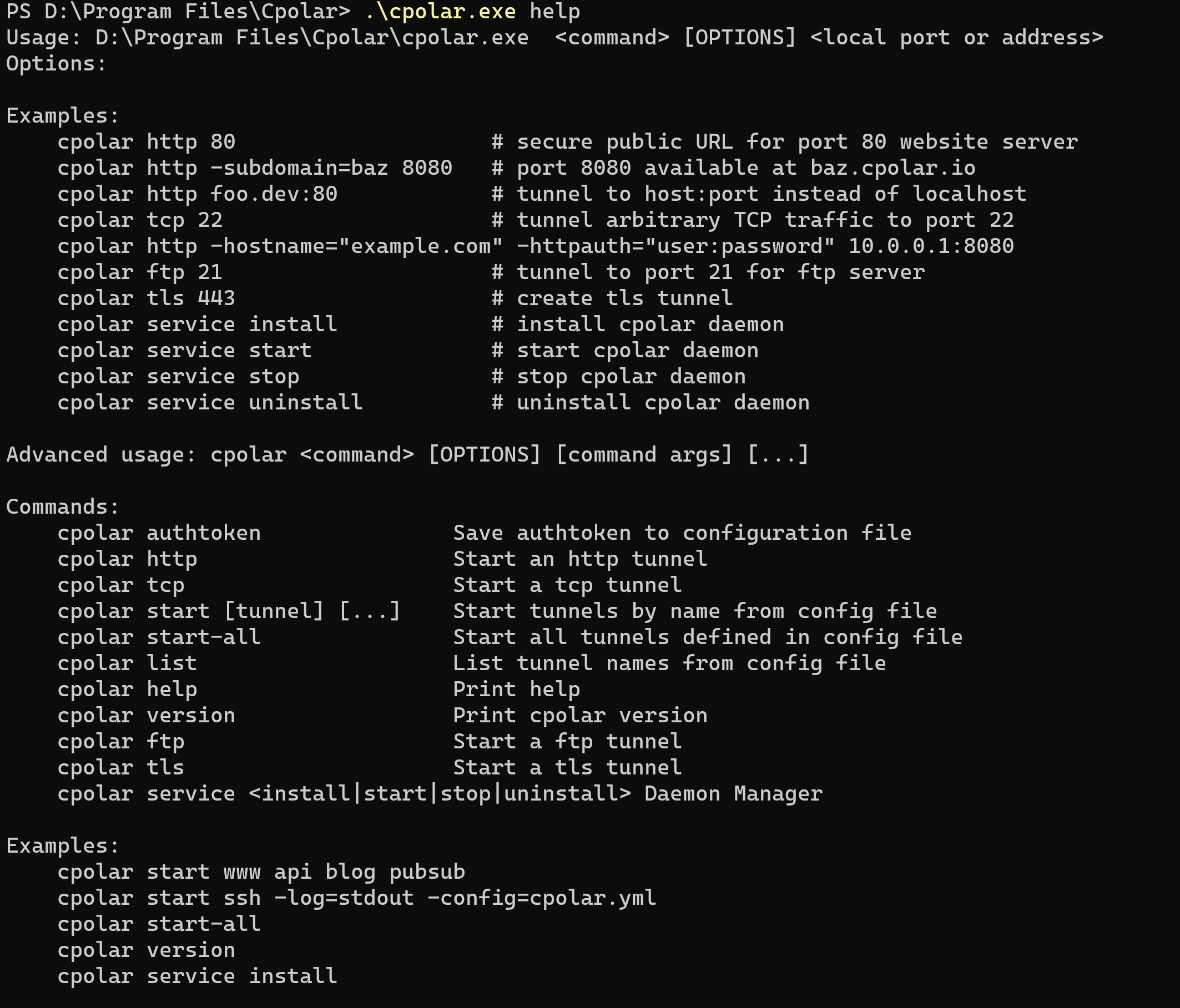
Task: Click the "cpolar tcp 22" example
Action: [139, 220]
